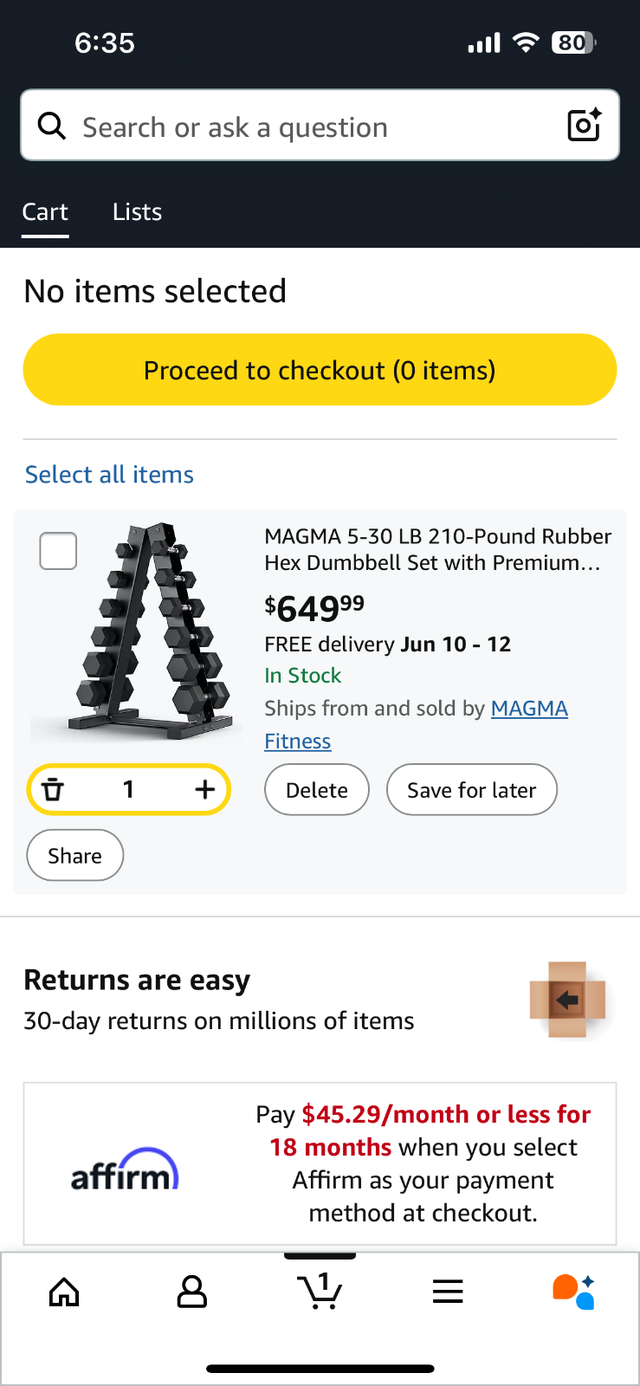Tap Save for later button
This screenshot has width=640, height=1386.
click(x=471, y=790)
